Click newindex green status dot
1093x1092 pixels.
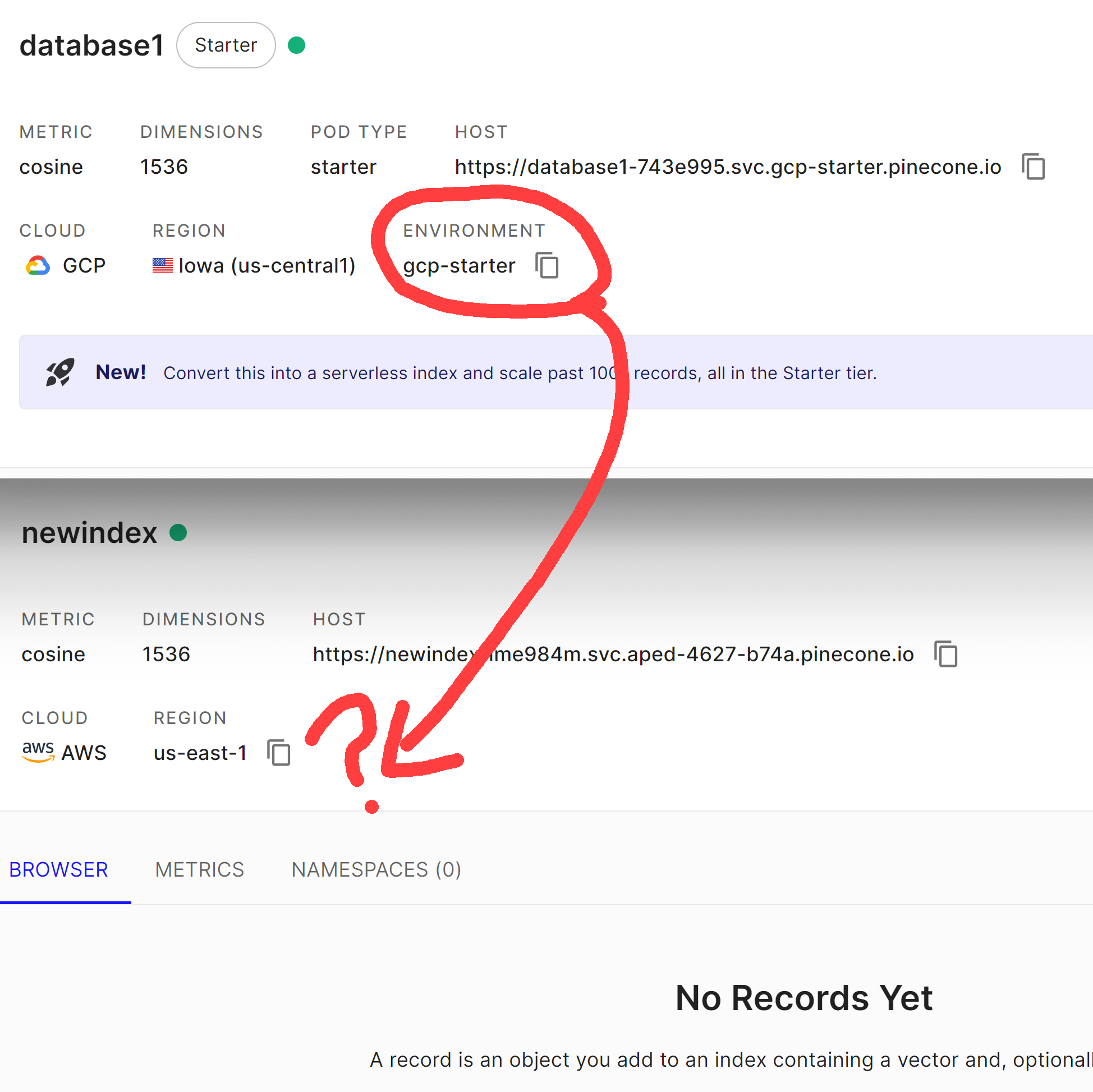178,533
